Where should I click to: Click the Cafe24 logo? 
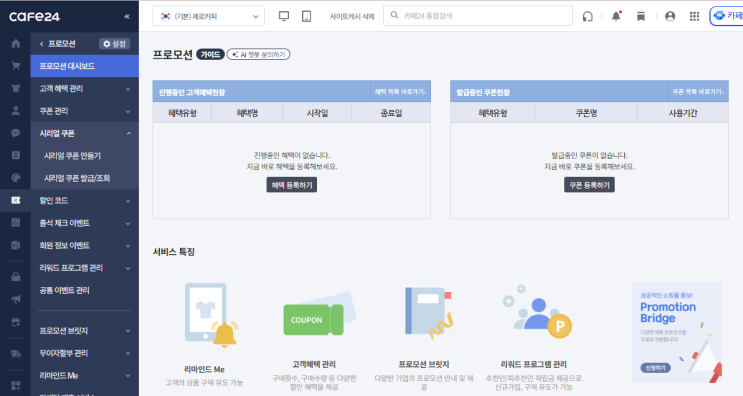click(35, 17)
